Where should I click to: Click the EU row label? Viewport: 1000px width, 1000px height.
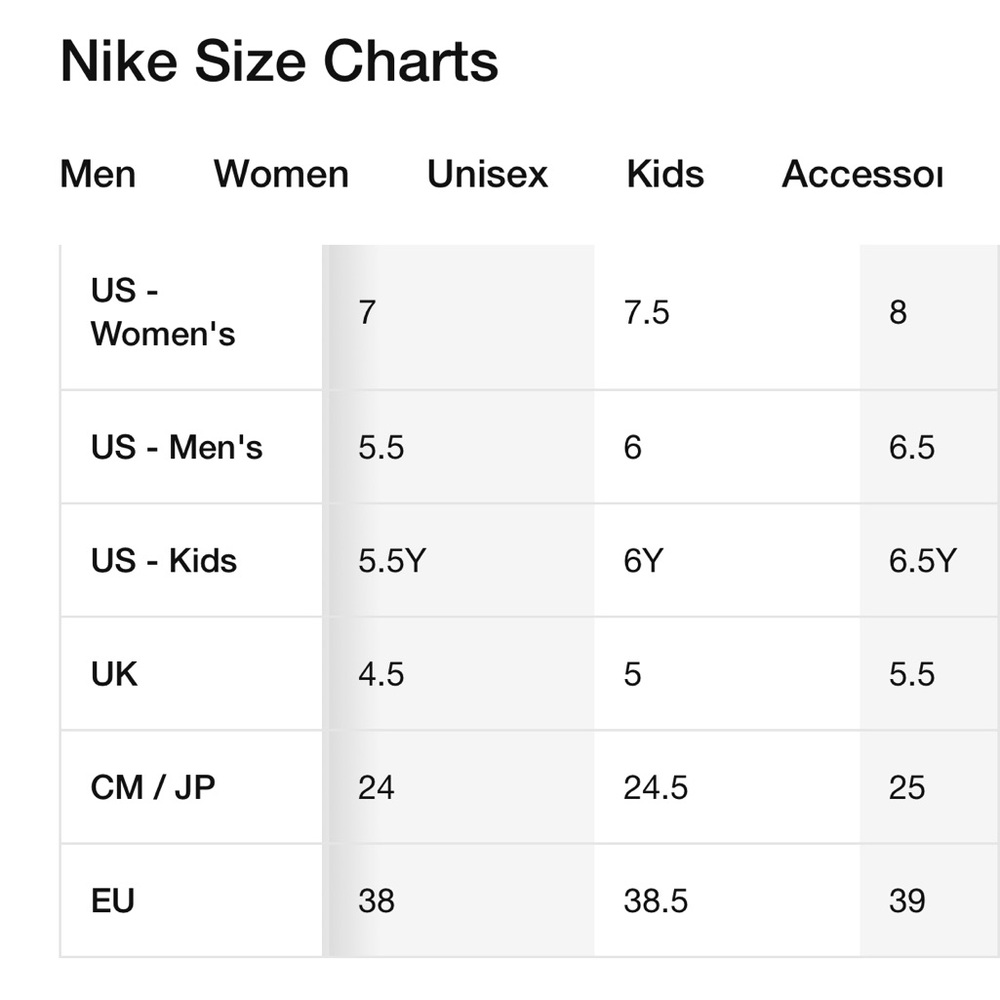113,901
